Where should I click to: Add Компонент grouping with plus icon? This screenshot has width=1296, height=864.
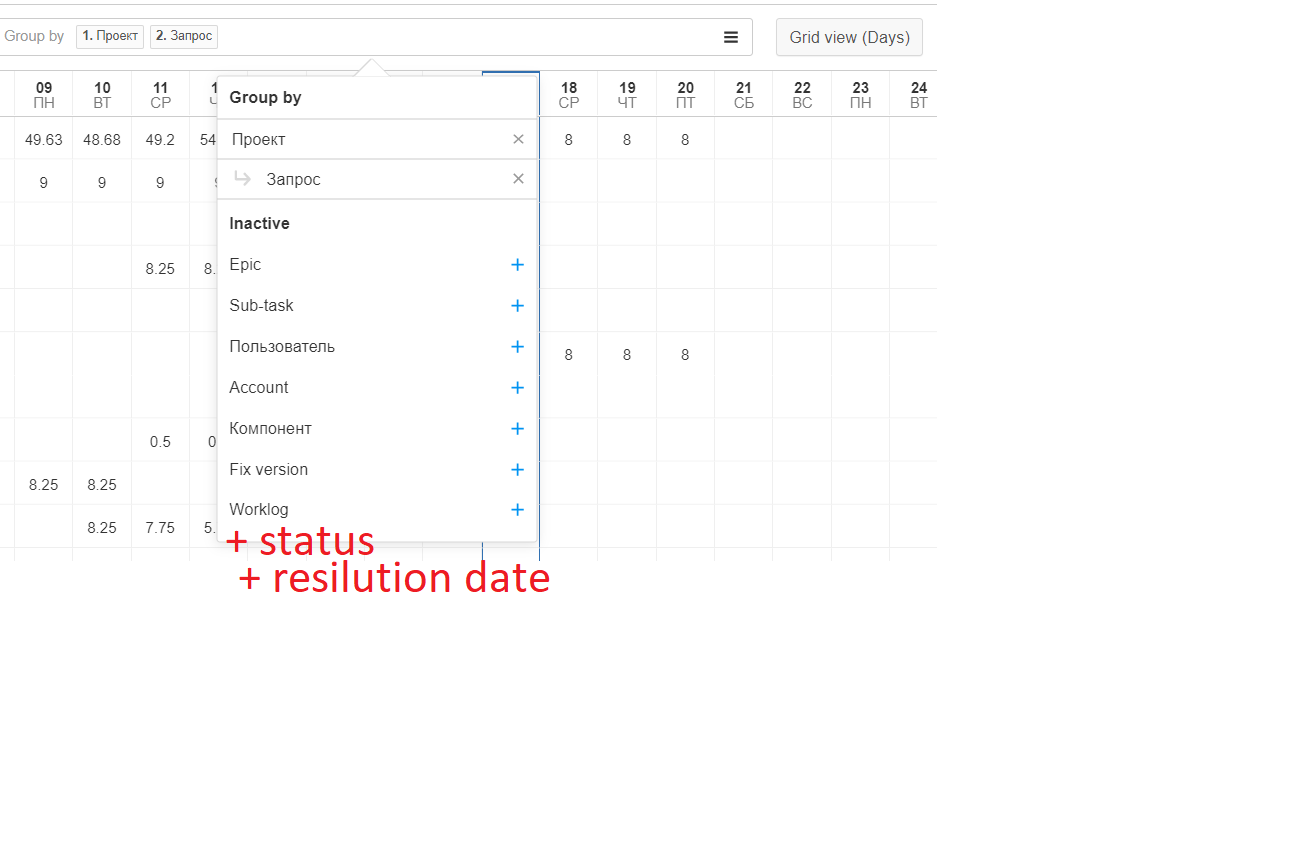coord(517,429)
